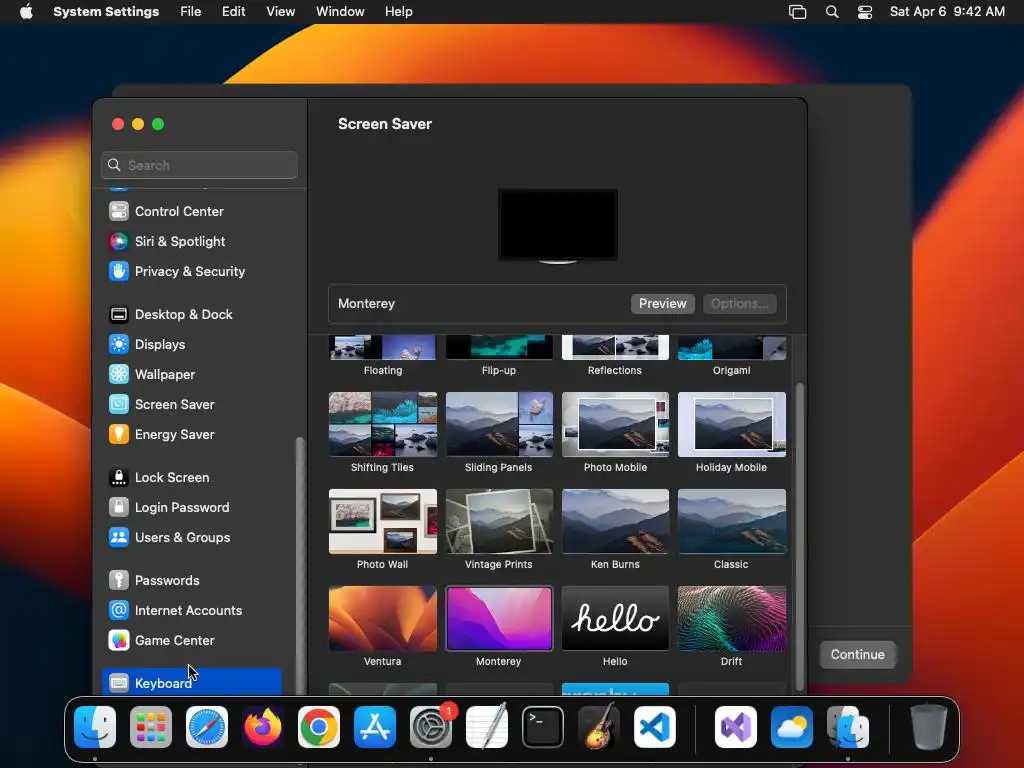Image resolution: width=1024 pixels, height=768 pixels.
Task: Open App Store from the Dock
Action: click(375, 727)
